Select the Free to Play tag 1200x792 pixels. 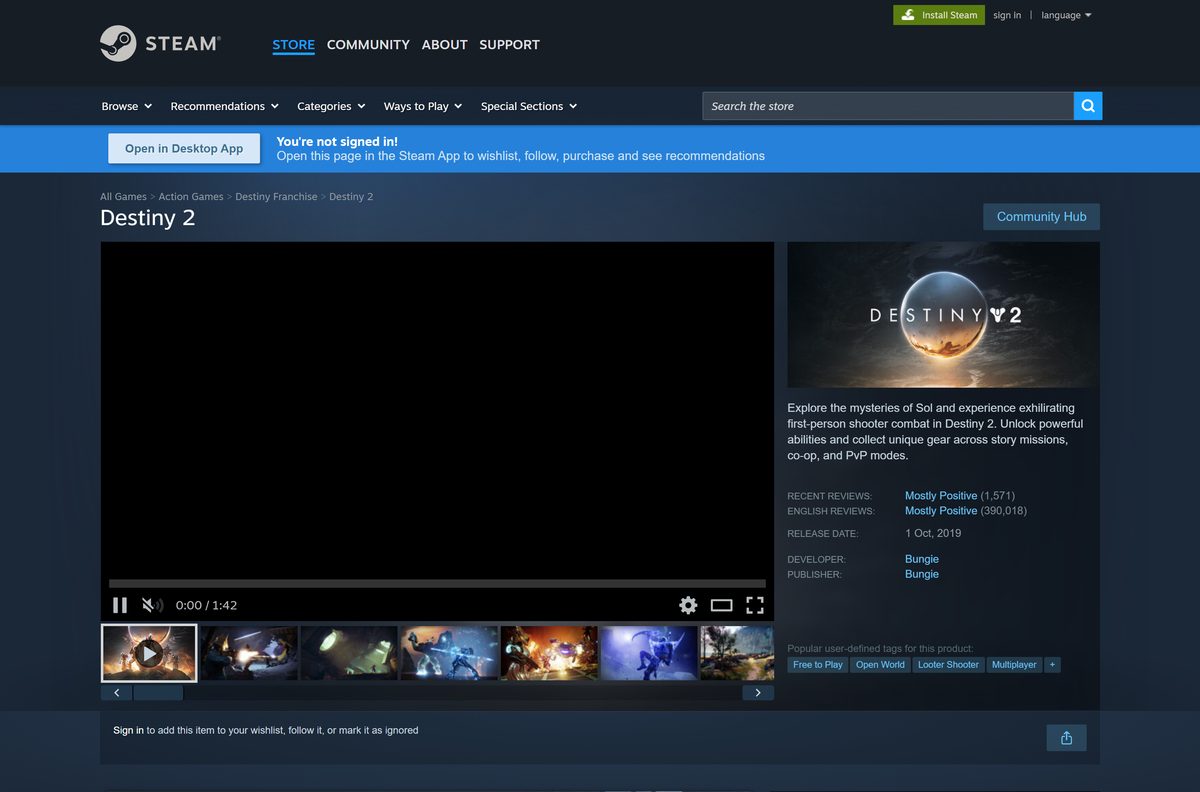[x=818, y=664]
